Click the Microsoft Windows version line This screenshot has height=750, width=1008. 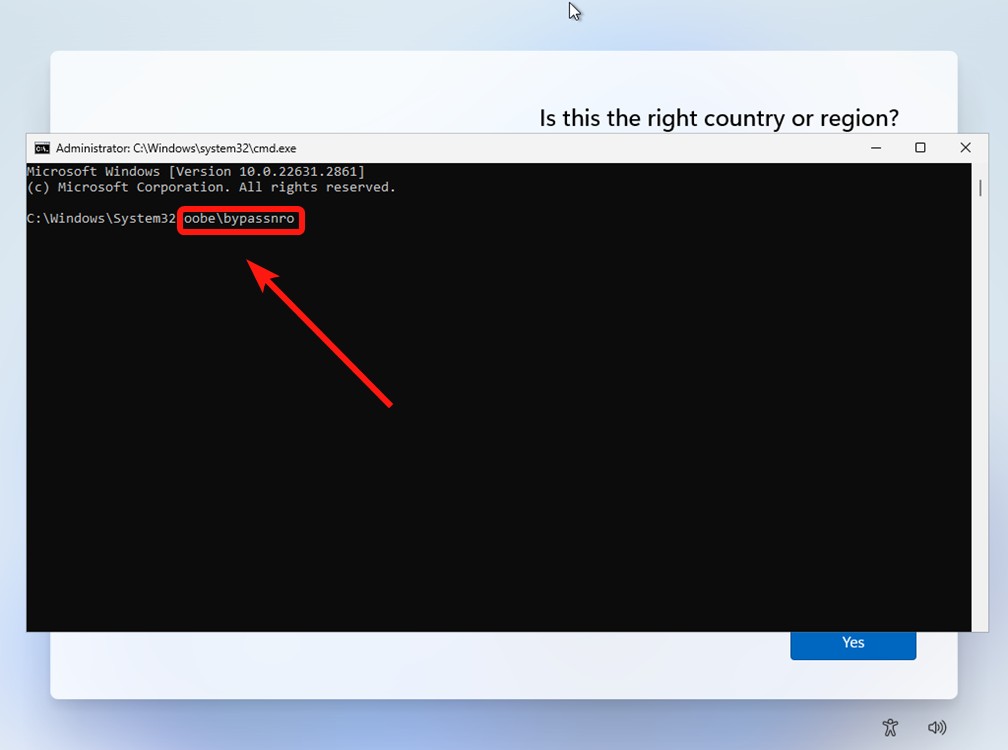point(195,172)
